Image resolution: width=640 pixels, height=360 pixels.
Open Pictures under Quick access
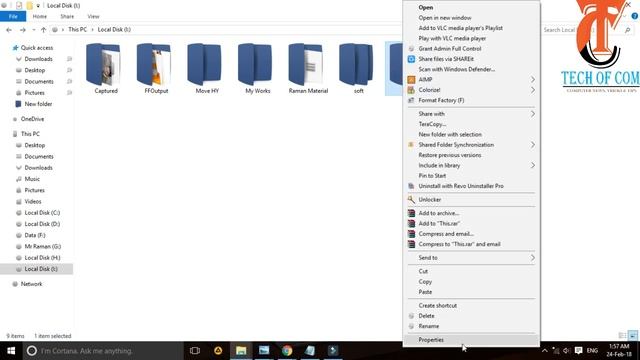pyautogui.click(x=34, y=93)
